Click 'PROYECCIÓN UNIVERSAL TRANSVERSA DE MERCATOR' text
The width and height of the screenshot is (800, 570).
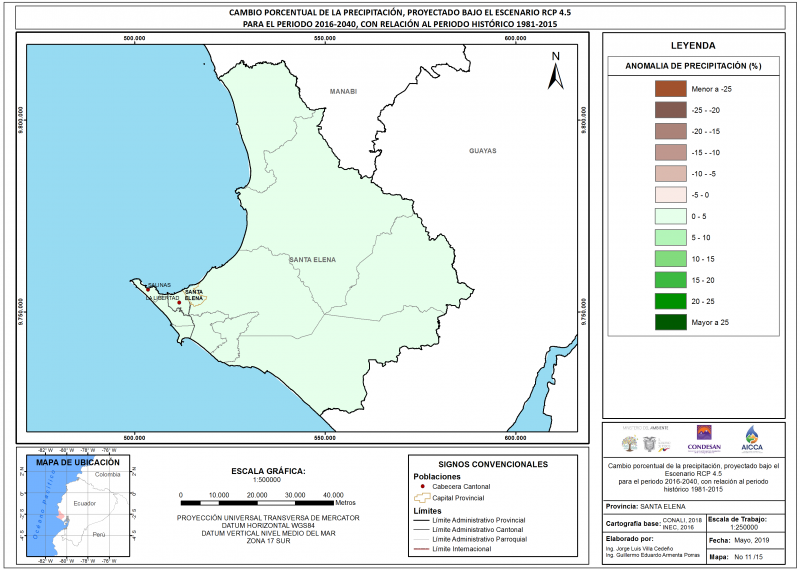click(268, 518)
